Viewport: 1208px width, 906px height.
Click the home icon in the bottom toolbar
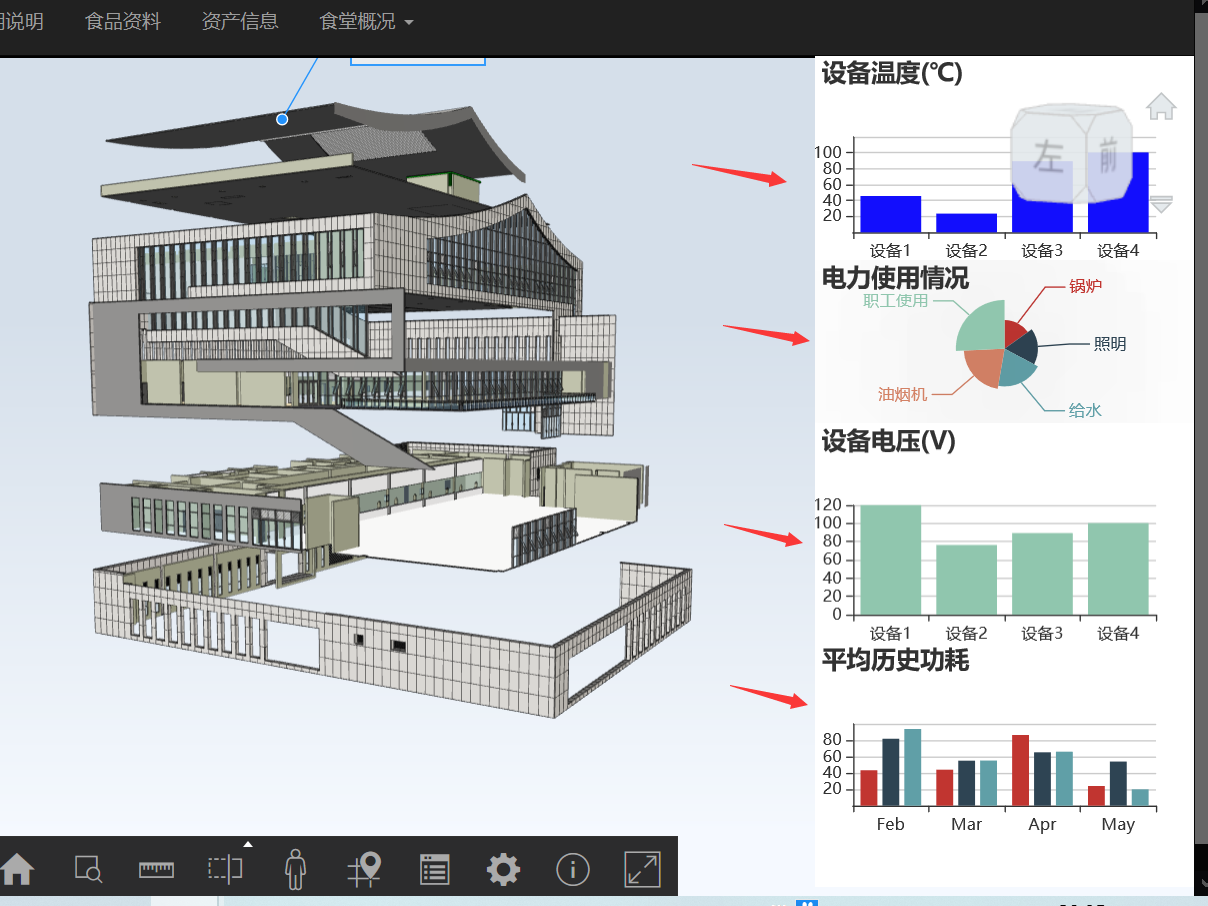click(17, 869)
